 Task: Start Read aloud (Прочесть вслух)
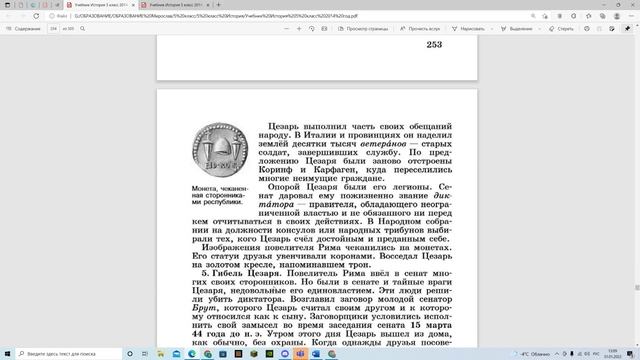(420, 29)
